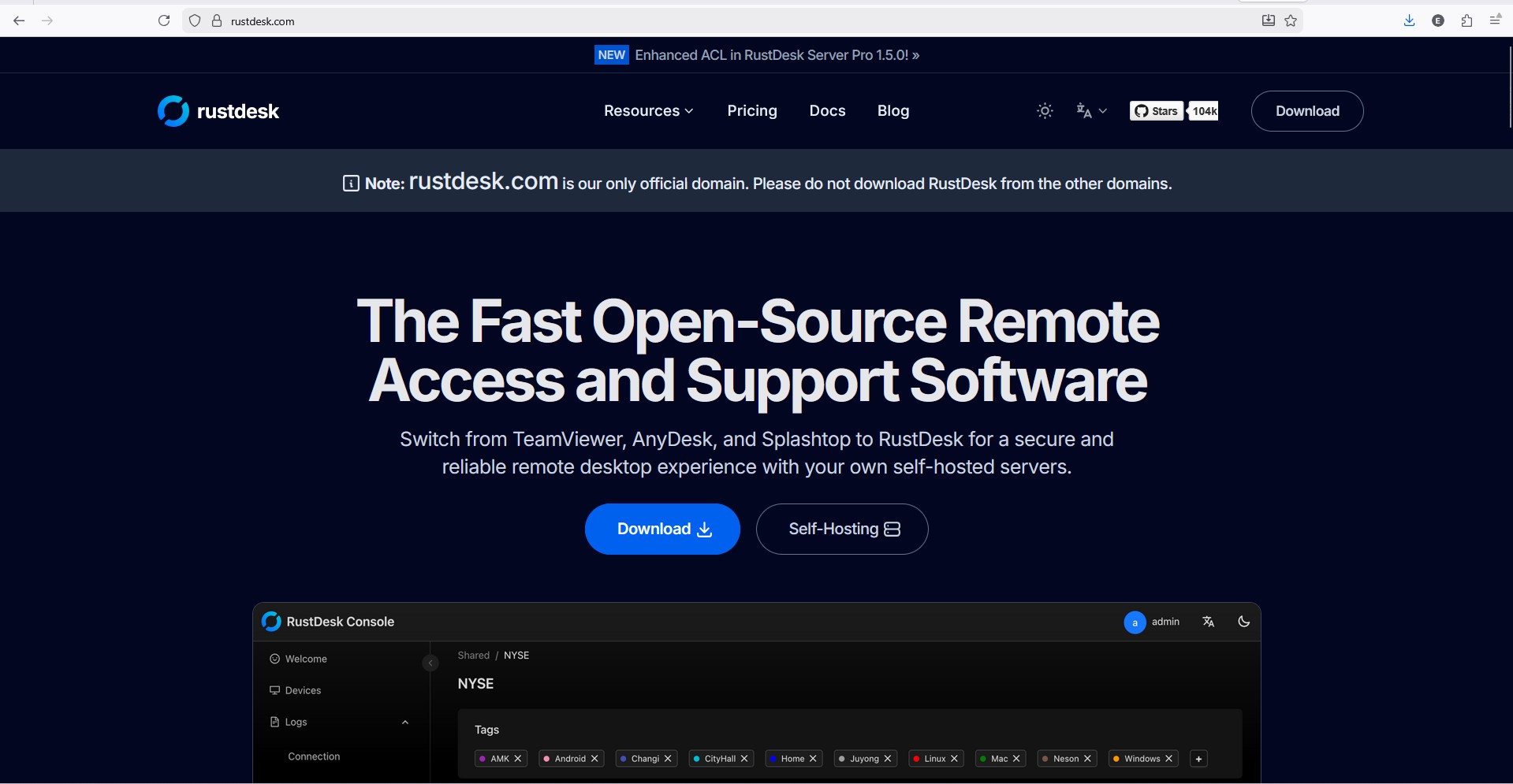This screenshot has width=1513, height=784.
Task: Switch the console to dark mode via moon icon
Action: pyautogui.click(x=1243, y=622)
